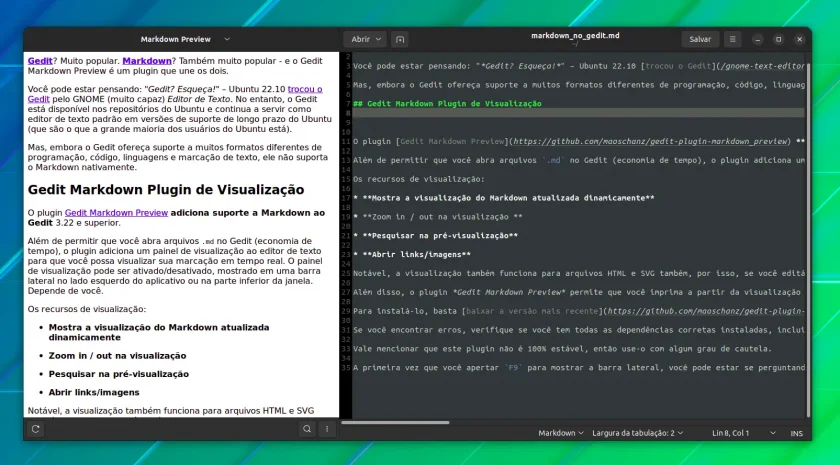Click the markdown_no_gedit.md window title
Screen dimensions: 840x465
click(575, 35)
